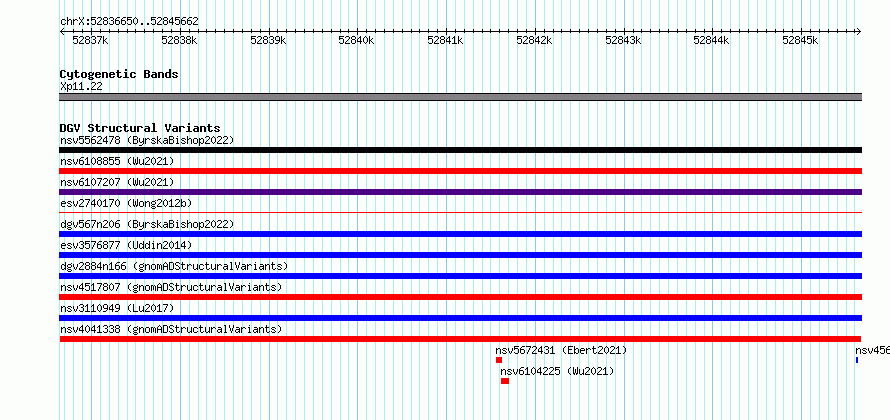This screenshot has width=890, height=420.
Task: Open nsv5562478 (ByrskaBishop2022) label
Action: click(x=147, y=140)
